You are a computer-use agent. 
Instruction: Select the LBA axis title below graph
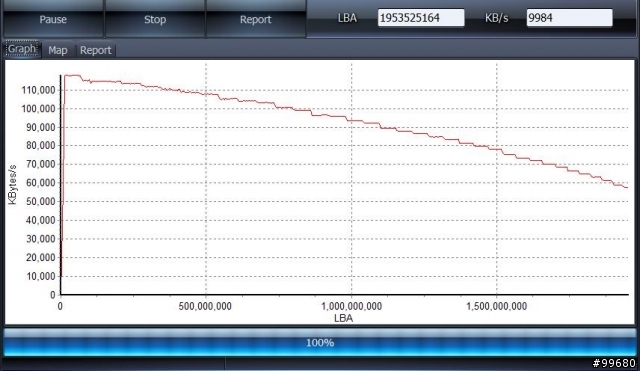tap(343, 318)
